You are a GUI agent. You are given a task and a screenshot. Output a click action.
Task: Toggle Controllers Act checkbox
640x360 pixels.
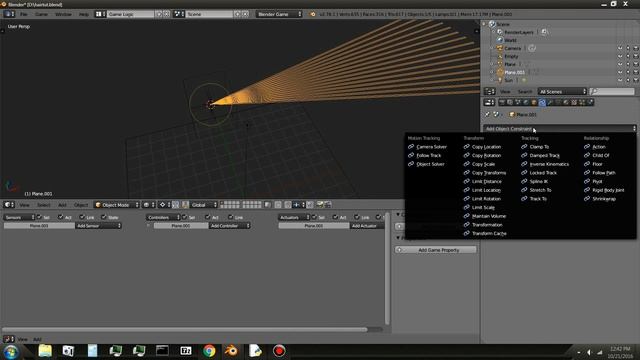point(208,217)
